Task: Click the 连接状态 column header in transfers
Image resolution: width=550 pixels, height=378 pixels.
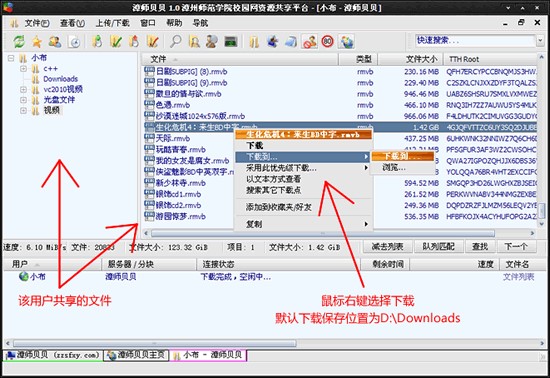Action: (x=279, y=264)
